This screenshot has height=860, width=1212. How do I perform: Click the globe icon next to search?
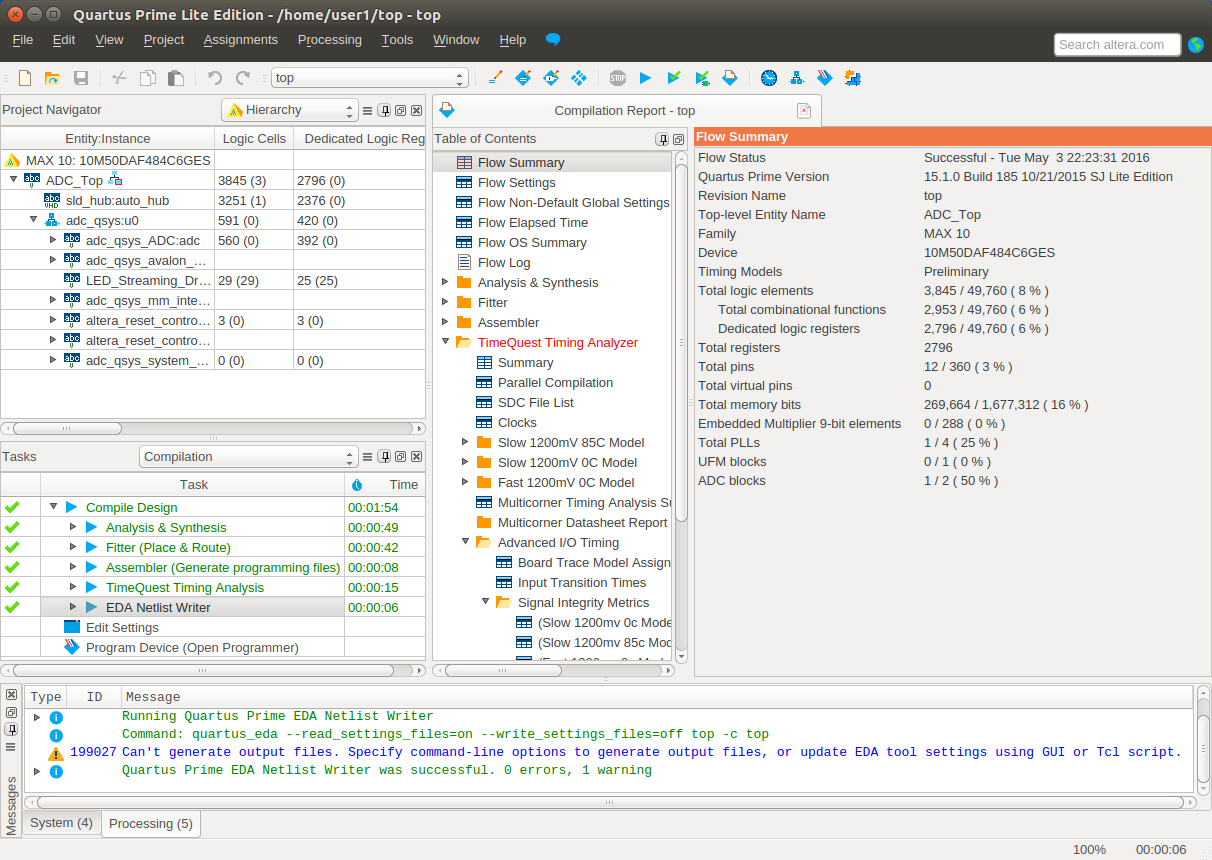point(1196,44)
